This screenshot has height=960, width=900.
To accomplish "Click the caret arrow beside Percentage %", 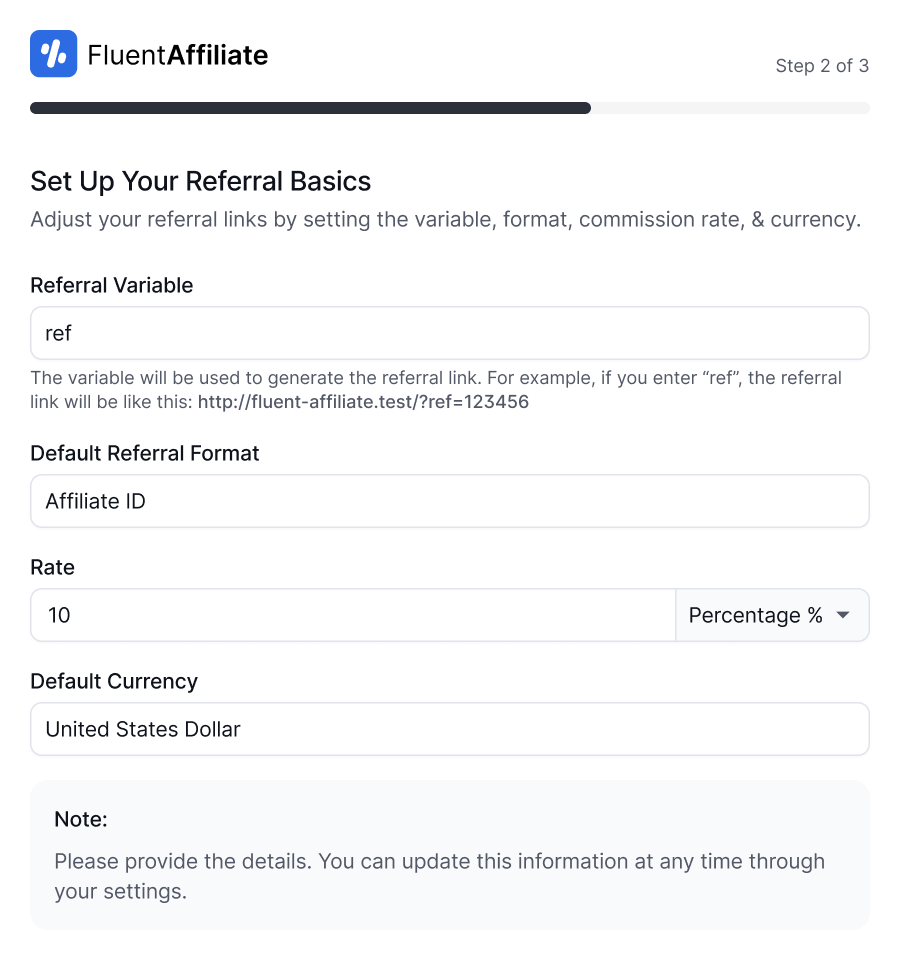I will [843, 615].
